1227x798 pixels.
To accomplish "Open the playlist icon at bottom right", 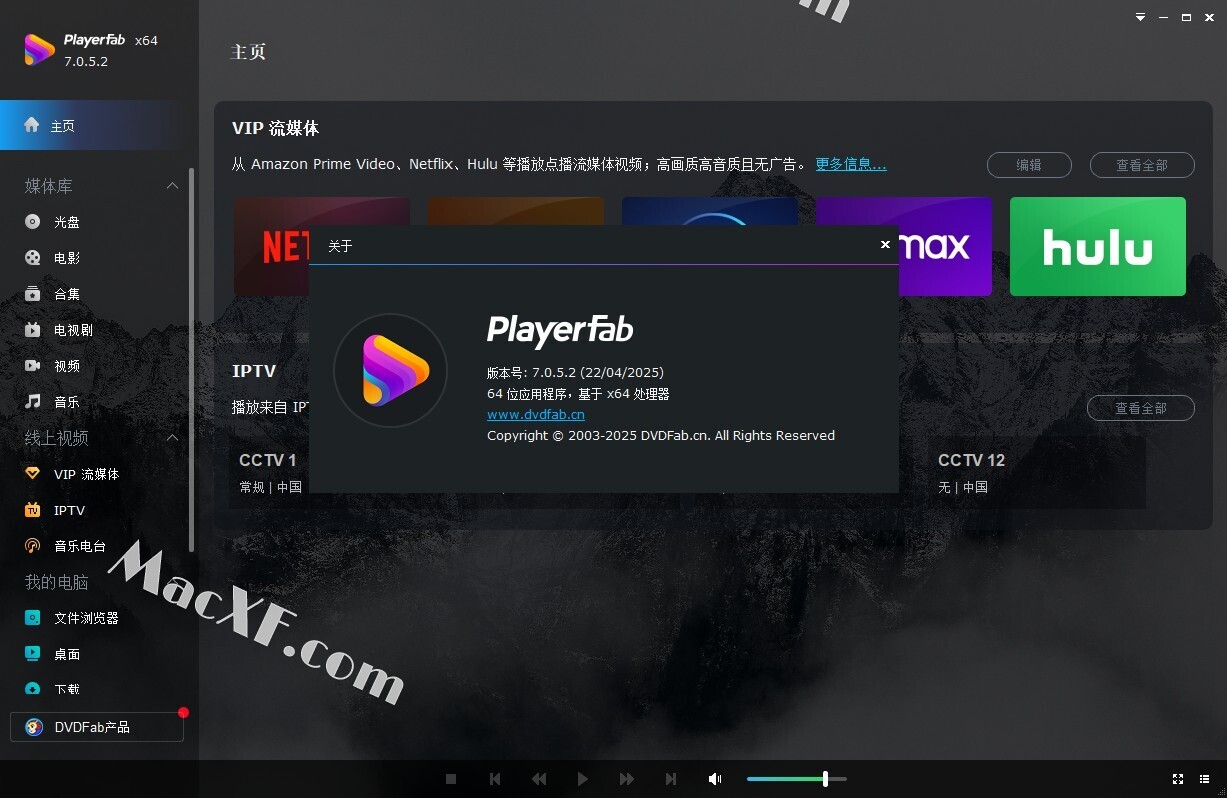I will click(x=1205, y=779).
